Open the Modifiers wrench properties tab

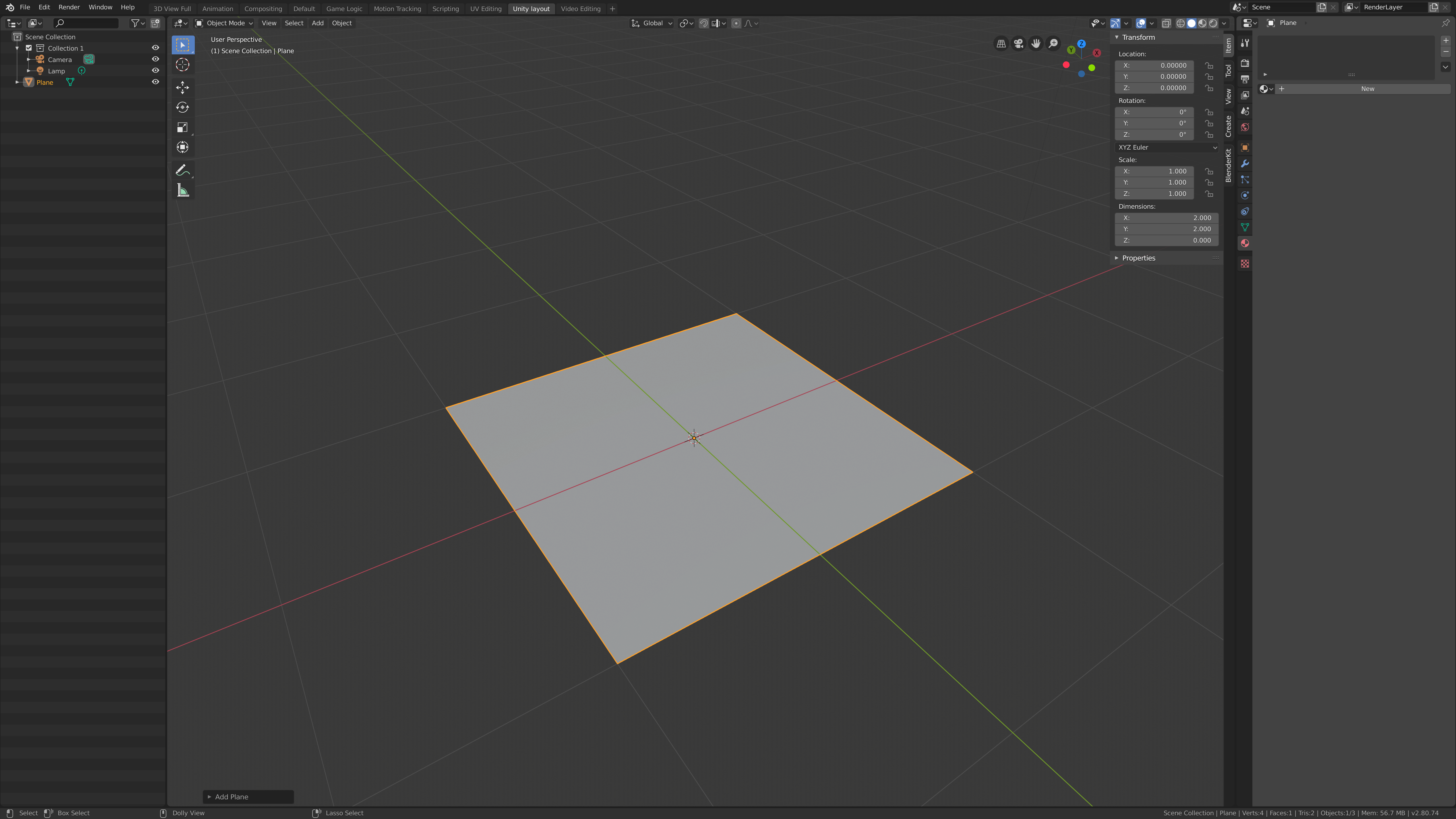(x=1245, y=163)
